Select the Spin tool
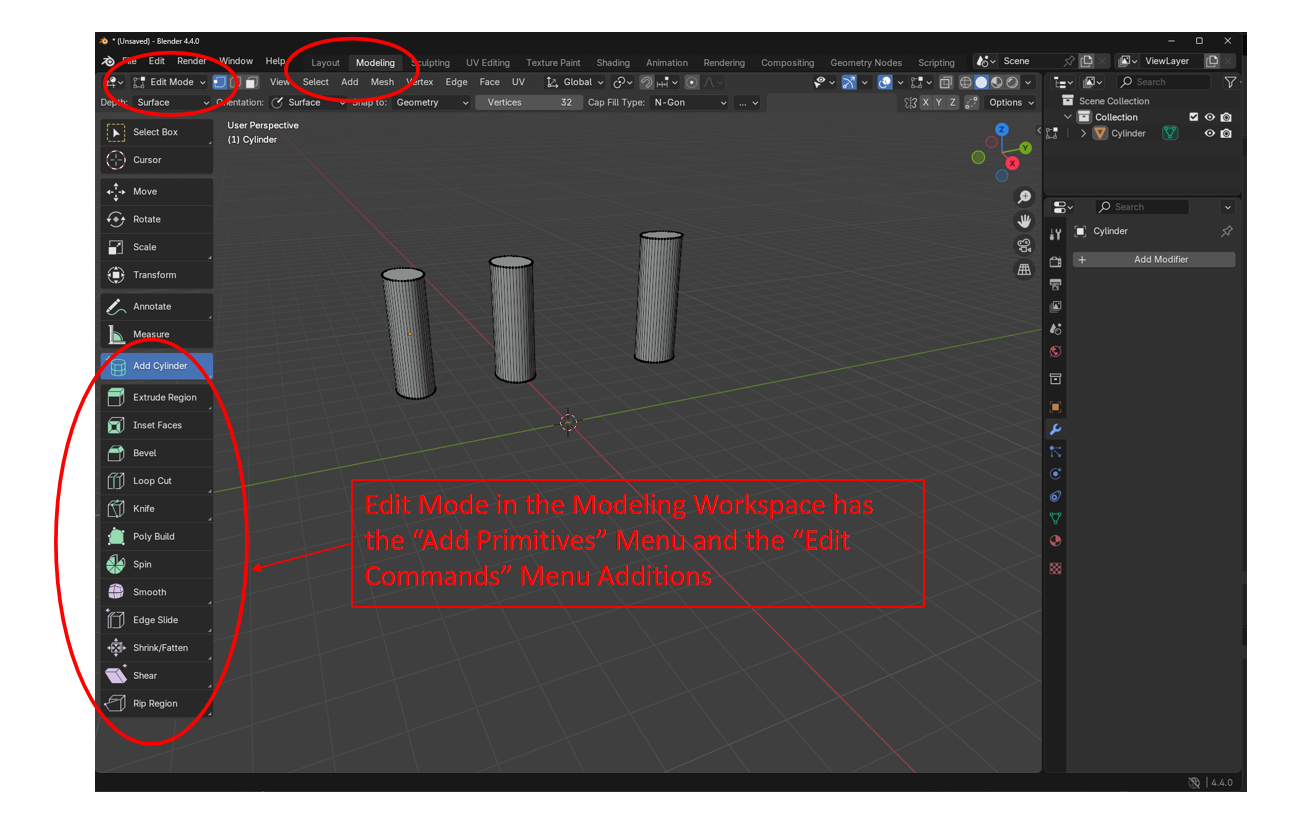 (x=157, y=564)
